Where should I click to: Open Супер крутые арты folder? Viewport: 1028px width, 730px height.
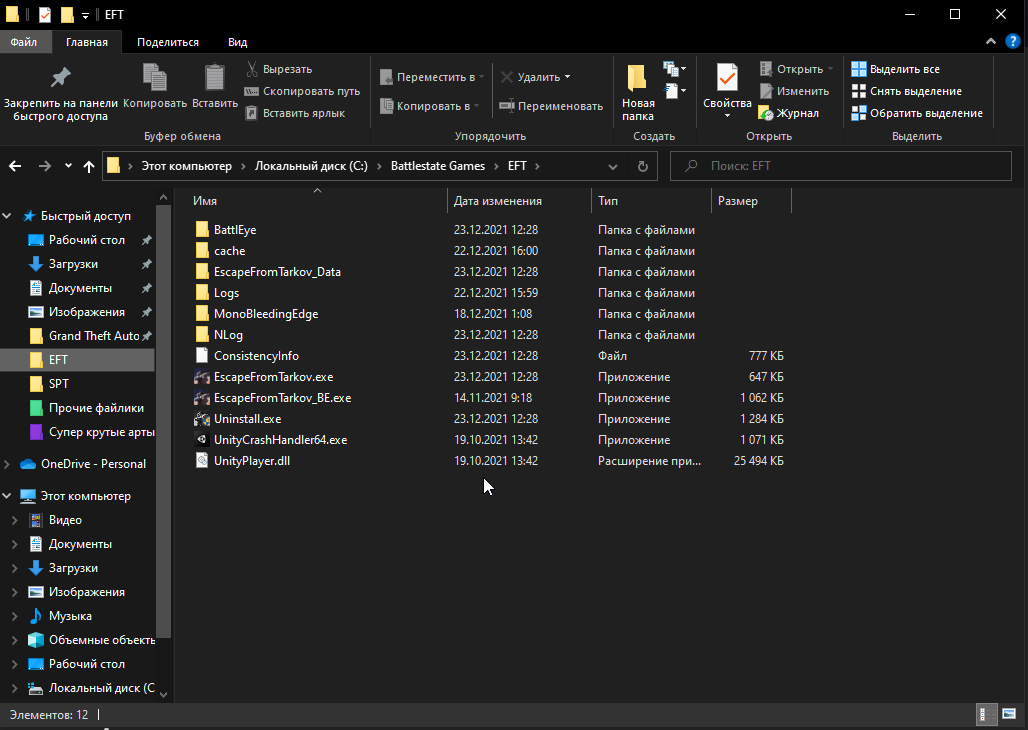(x=102, y=432)
